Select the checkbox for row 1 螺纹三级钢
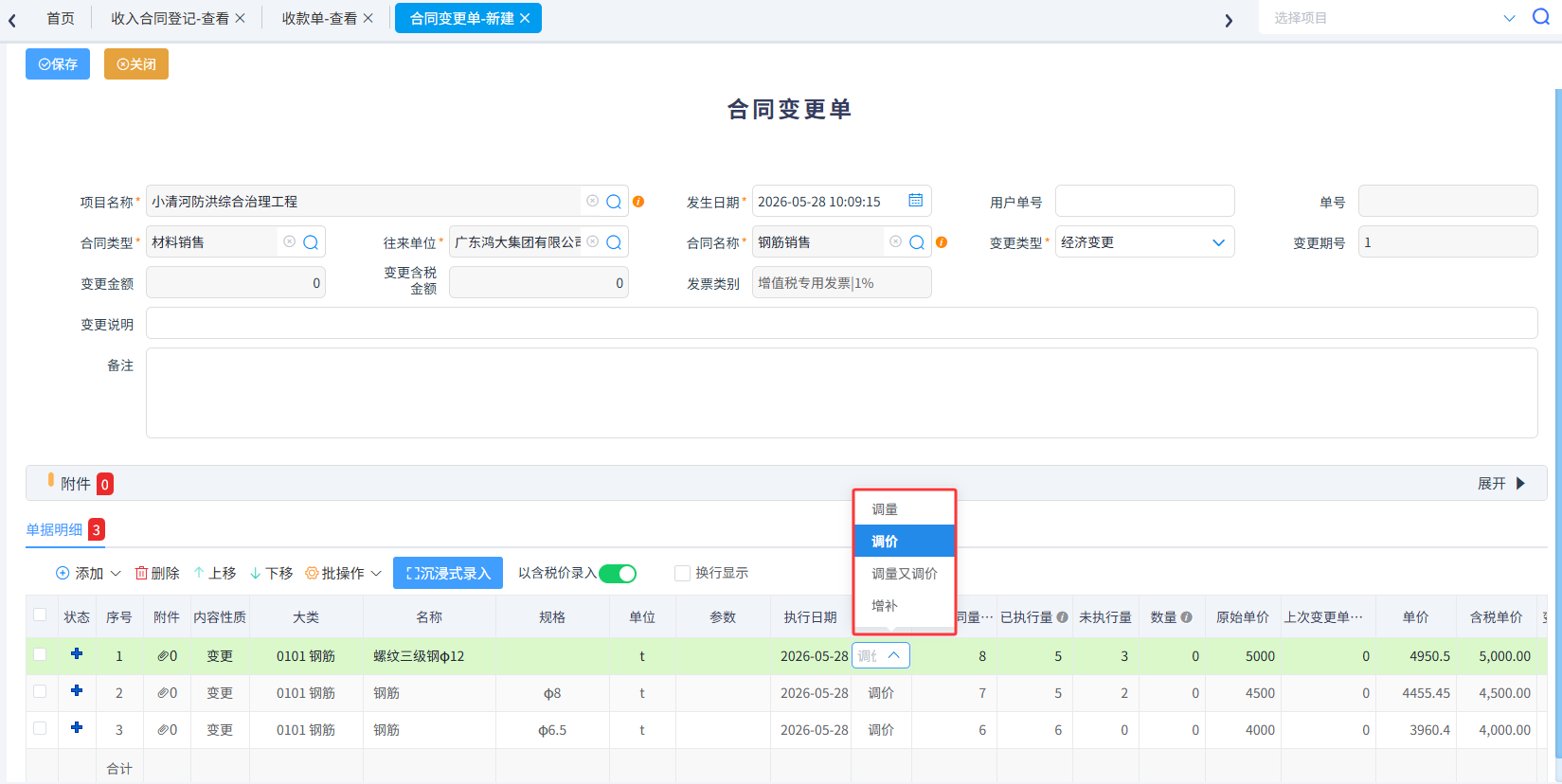Viewport: 1562px width, 784px height. click(40, 654)
